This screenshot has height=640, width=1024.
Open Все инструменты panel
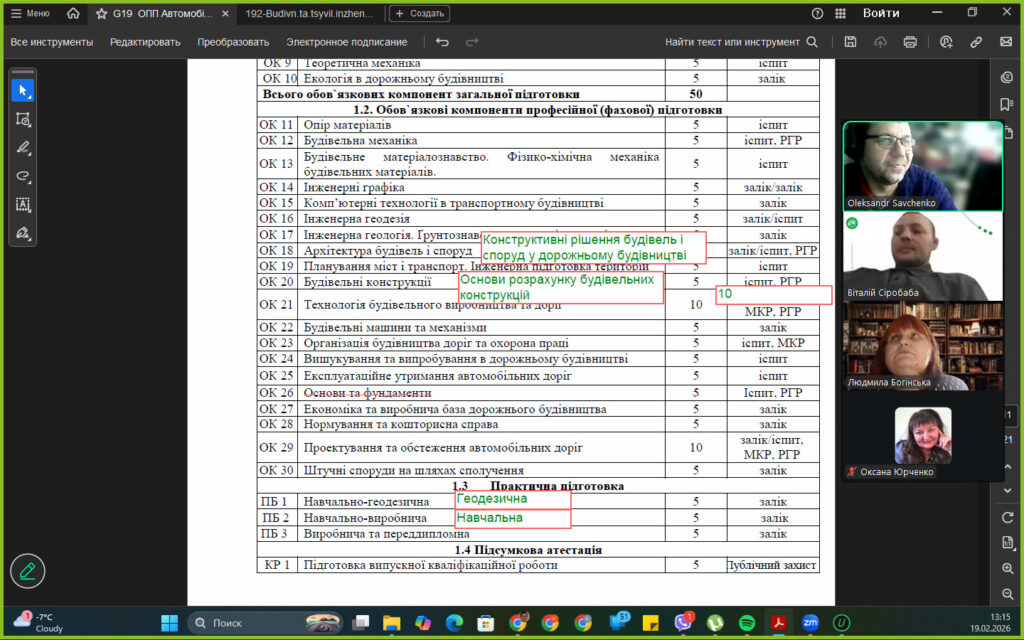tap(52, 42)
